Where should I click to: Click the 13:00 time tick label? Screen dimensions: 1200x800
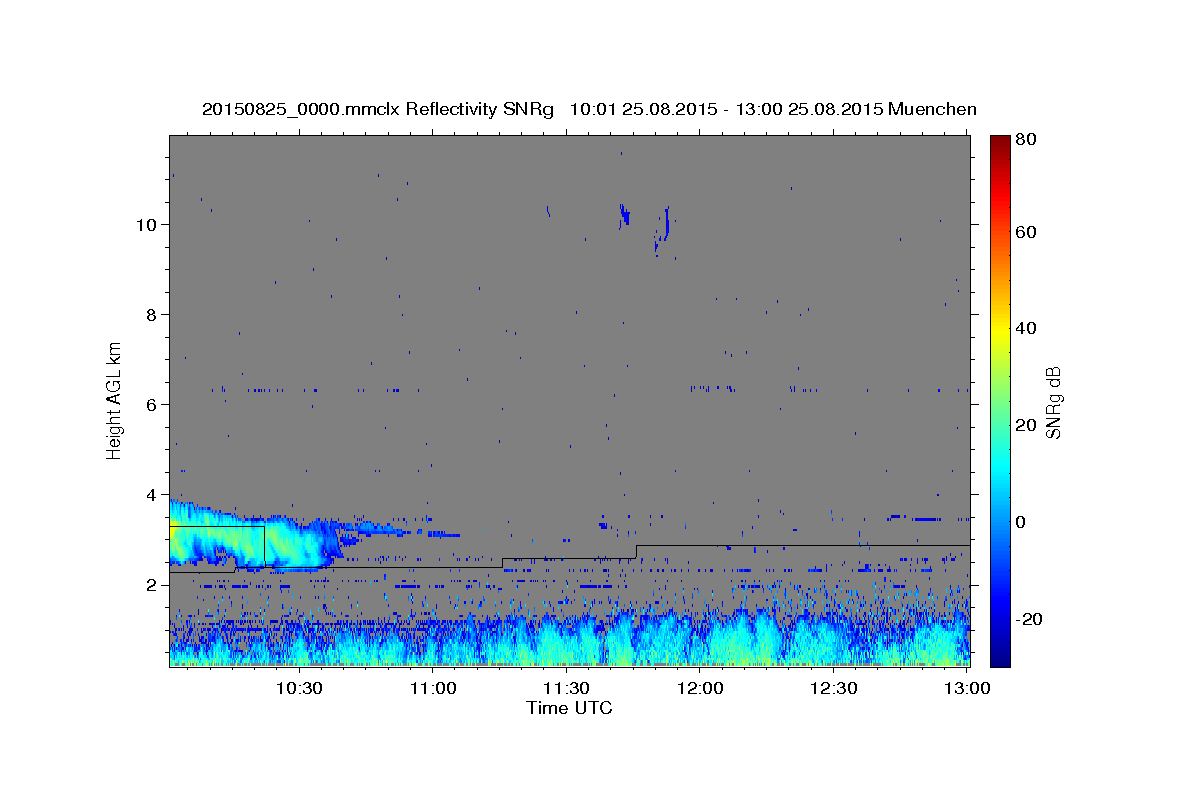click(x=967, y=689)
